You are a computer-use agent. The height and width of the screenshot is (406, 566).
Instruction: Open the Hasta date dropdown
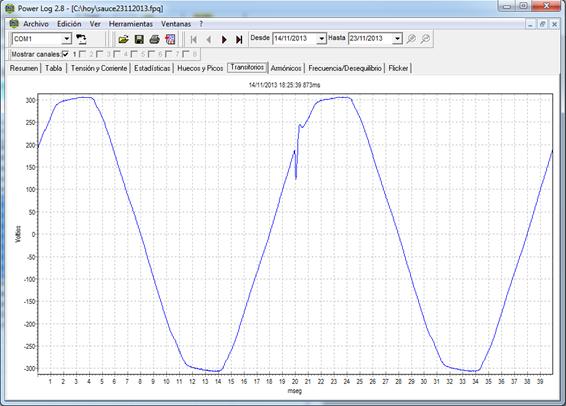pyautogui.click(x=397, y=38)
